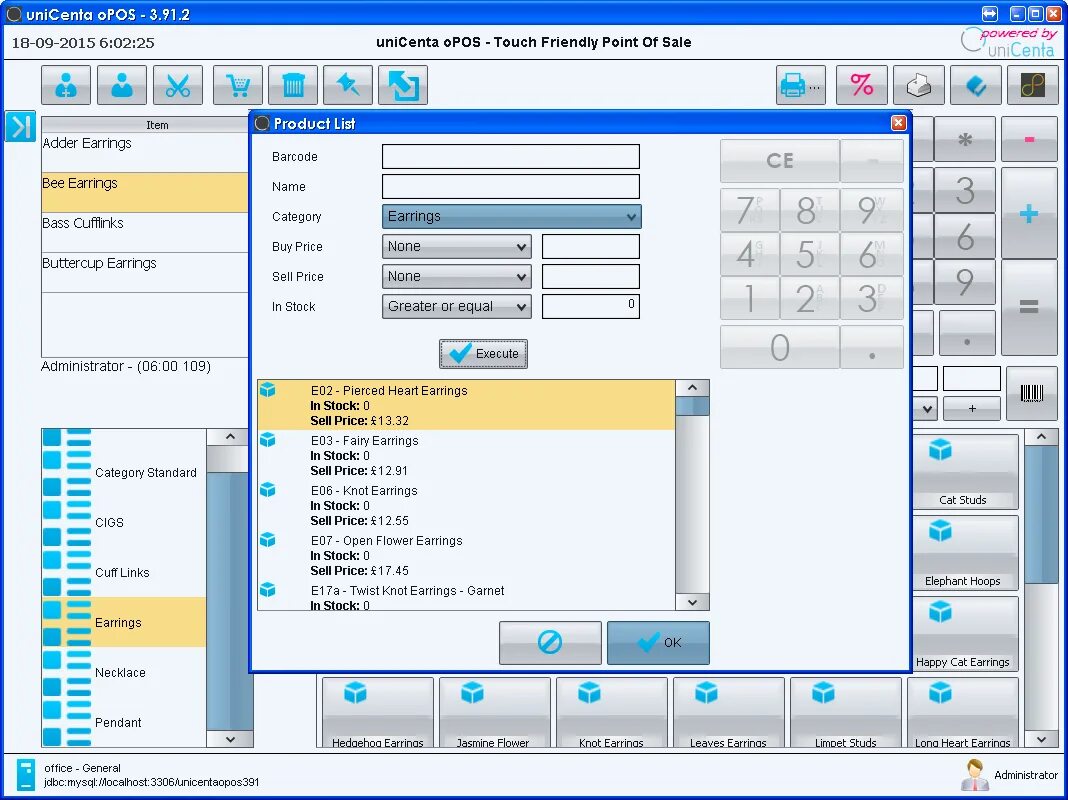The width and height of the screenshot is (1068, 800).
Task: Click the asterisk key on main keypad
Action: [x=964, y=140]
